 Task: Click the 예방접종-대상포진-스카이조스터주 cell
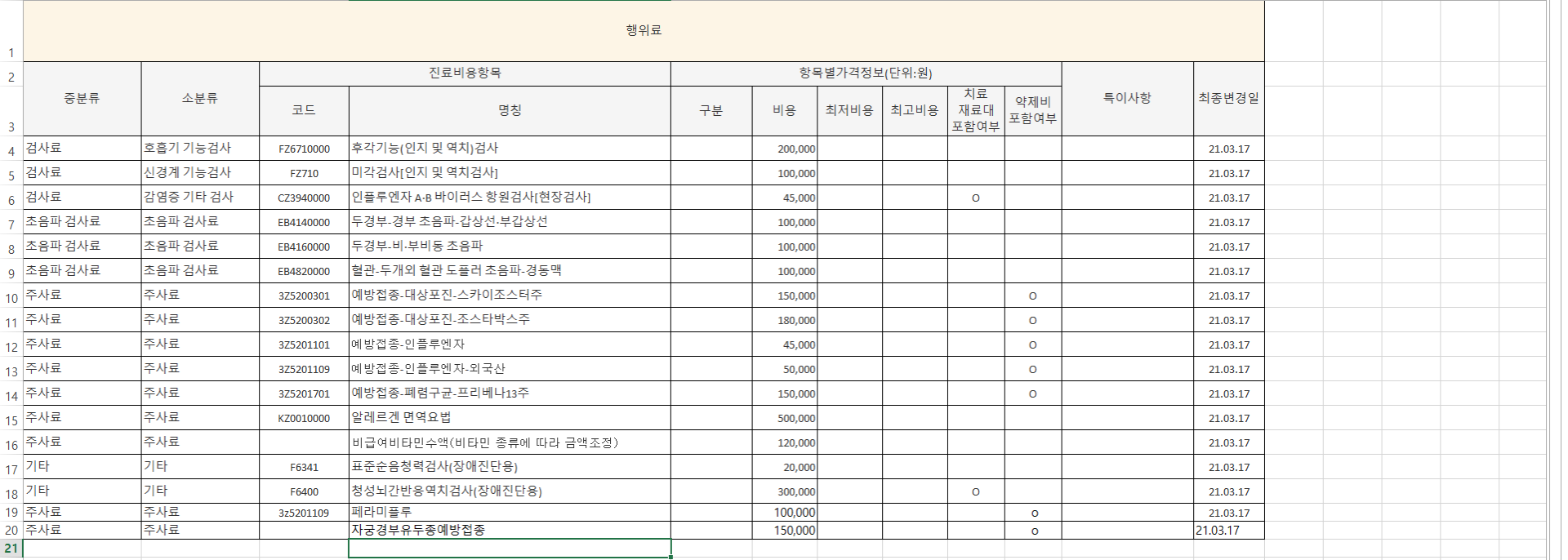click(510, 296)
